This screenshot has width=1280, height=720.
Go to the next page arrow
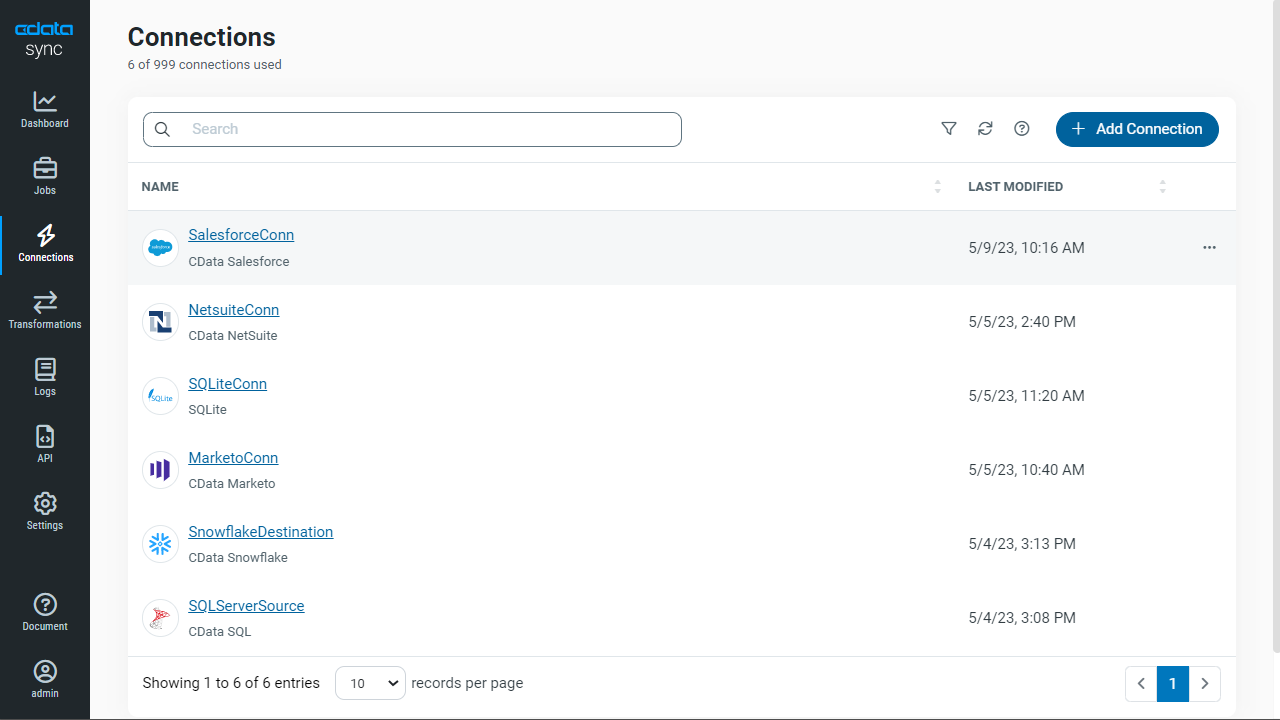pyautogui.click(x=1205, y=684)
